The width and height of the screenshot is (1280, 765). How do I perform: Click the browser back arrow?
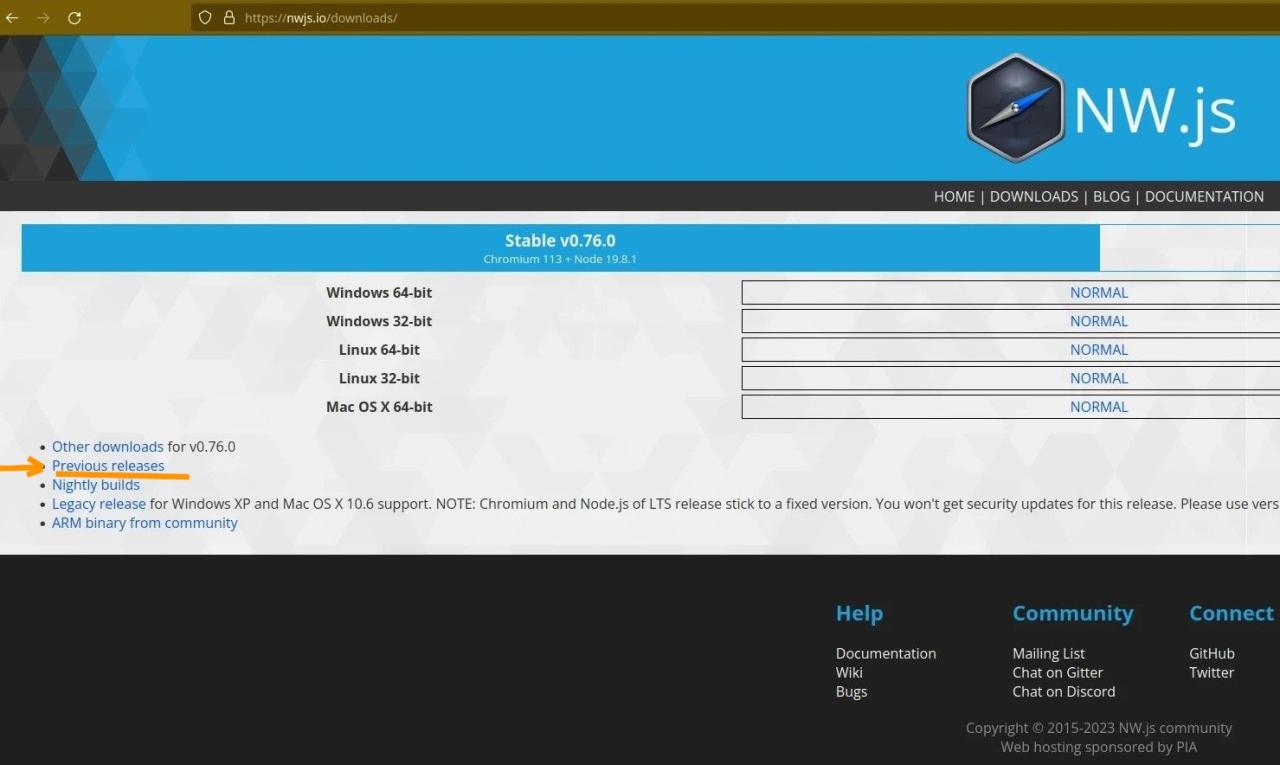tap(12, 18)
